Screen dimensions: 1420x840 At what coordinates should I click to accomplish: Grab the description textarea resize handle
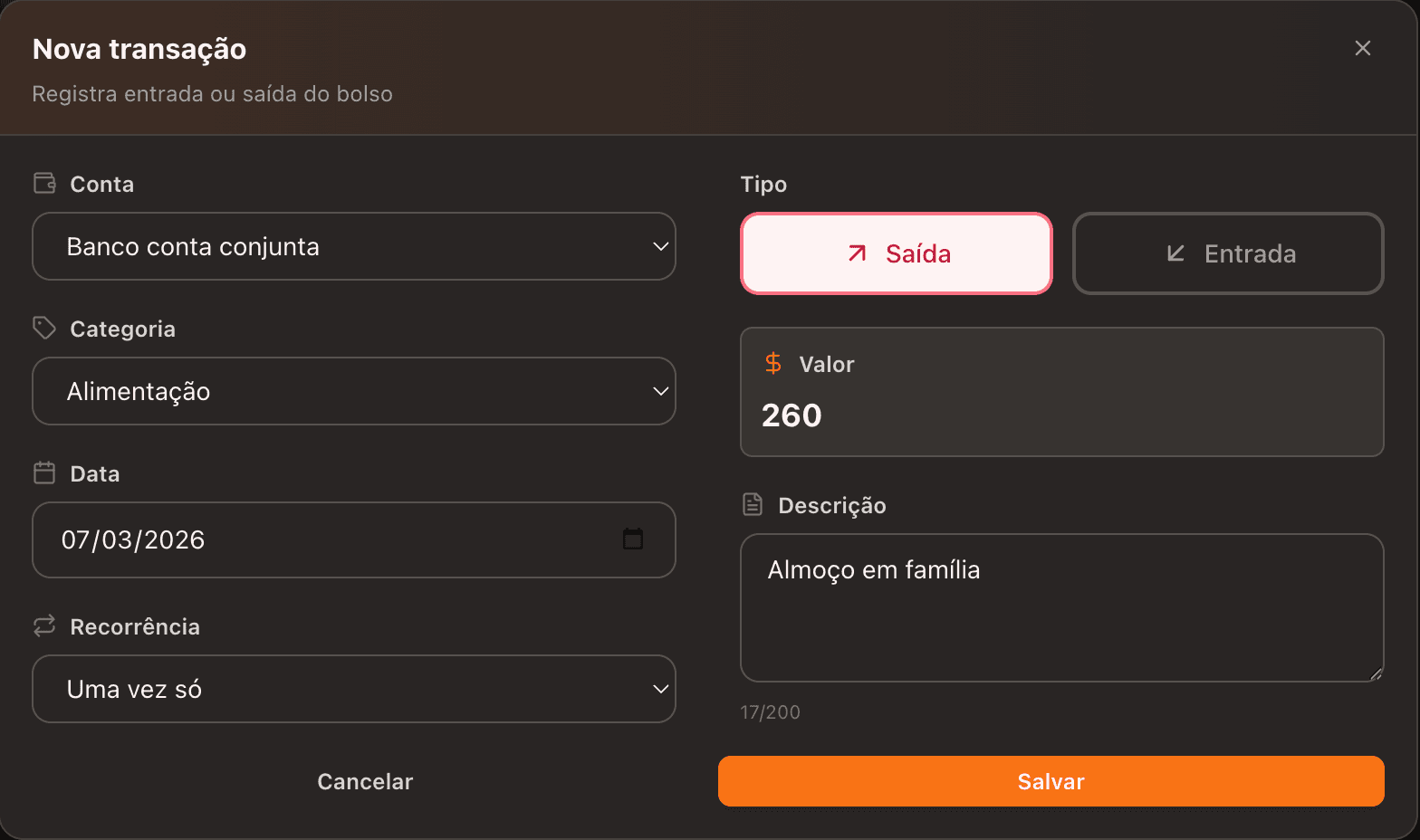1376,673
